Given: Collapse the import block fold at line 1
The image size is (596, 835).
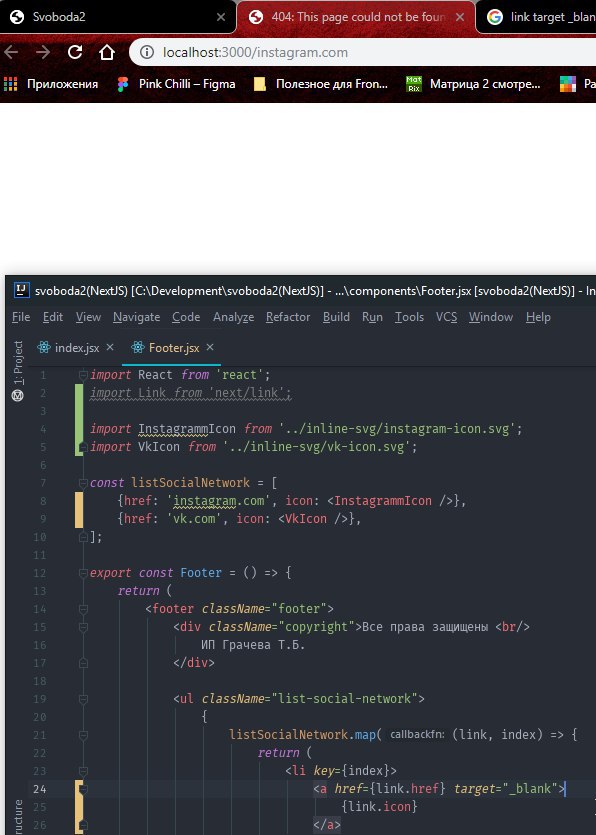Looking at the screenshot, I should (x=83, y=375).
